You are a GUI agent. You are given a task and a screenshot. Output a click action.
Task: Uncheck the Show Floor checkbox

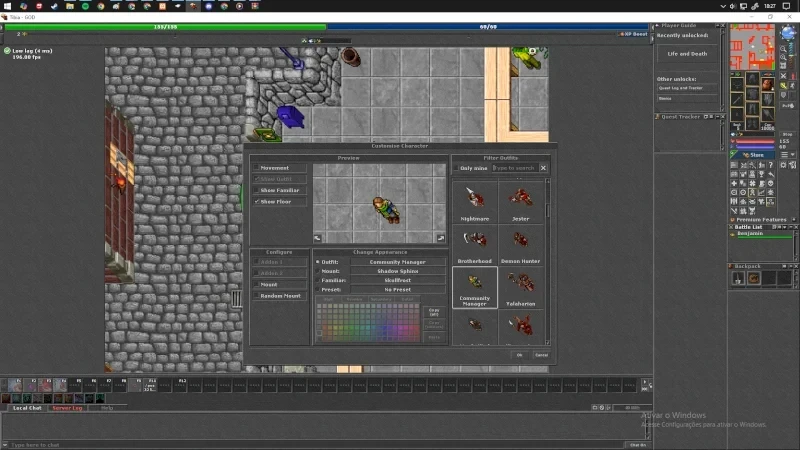257,202
